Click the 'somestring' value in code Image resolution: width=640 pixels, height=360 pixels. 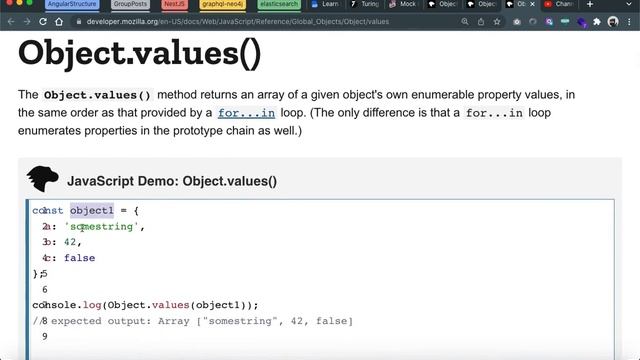click(101, 227)
